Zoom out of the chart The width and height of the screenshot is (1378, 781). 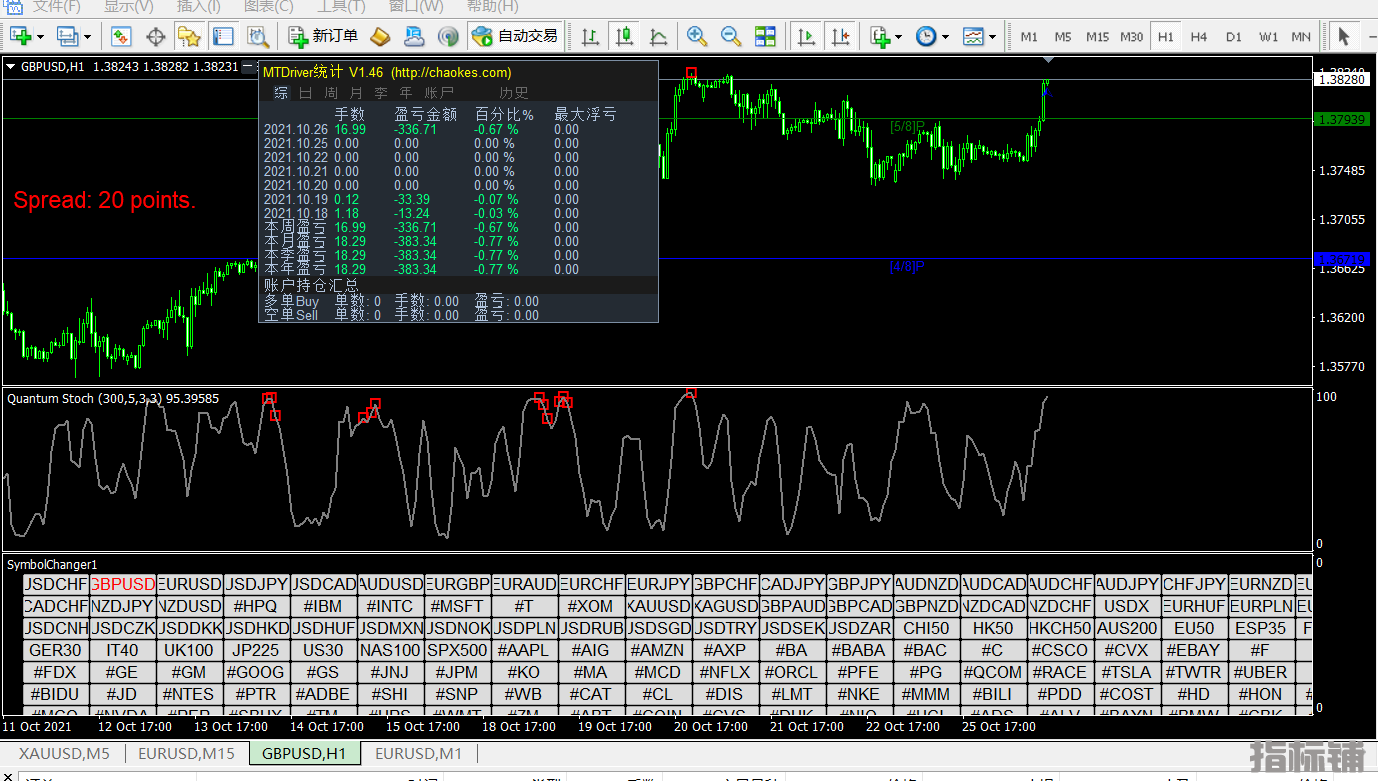(x=731, y=37)
